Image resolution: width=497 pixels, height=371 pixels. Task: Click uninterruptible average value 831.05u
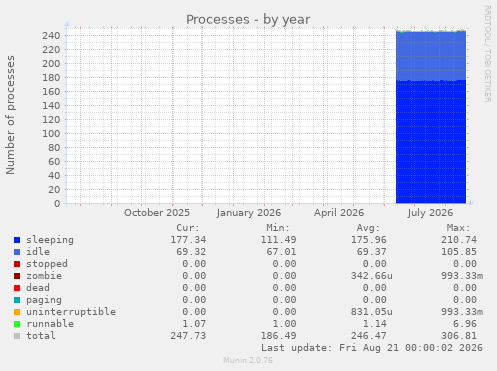(372, 312)
